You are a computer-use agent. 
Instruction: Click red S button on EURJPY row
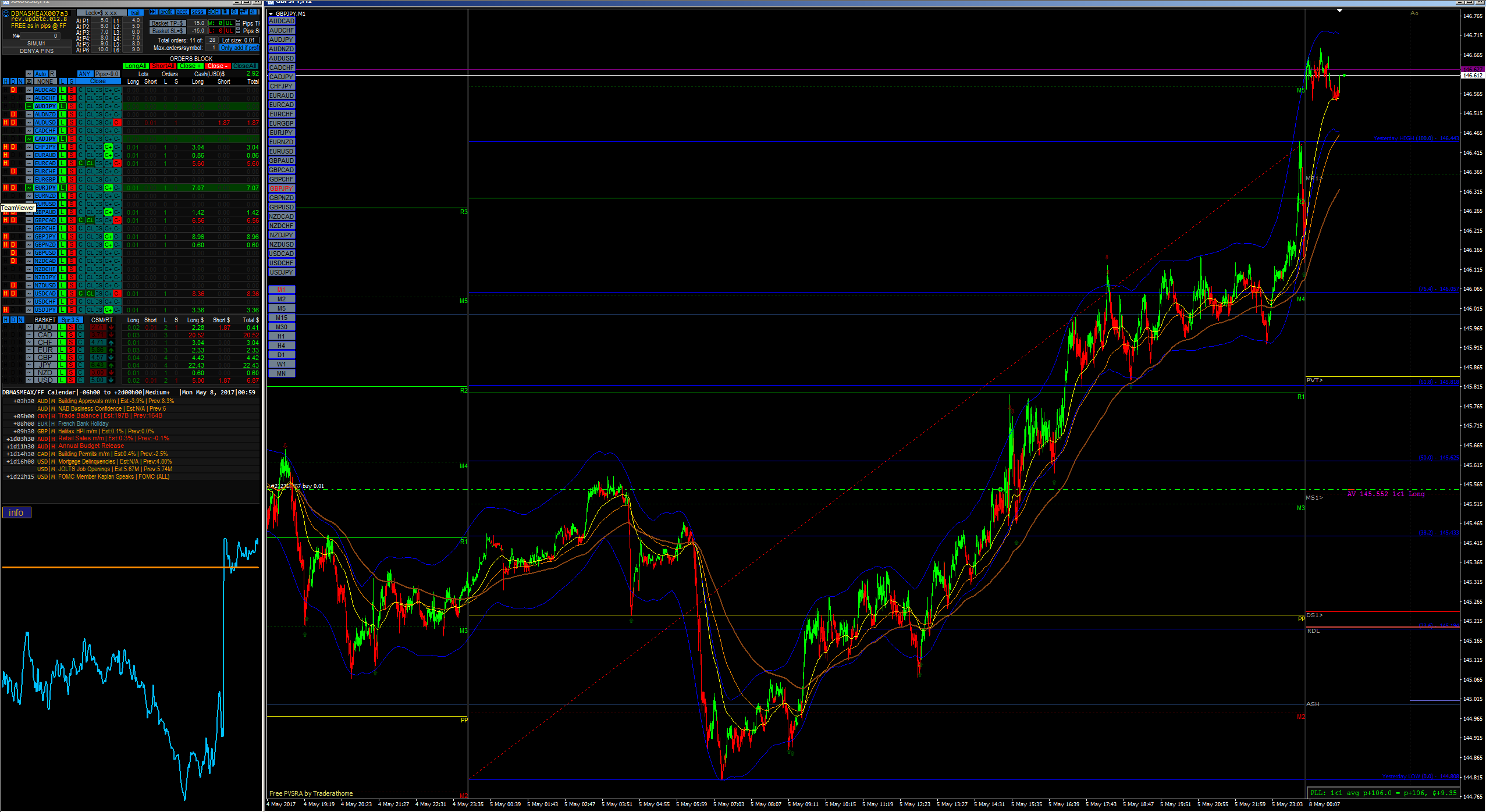pos(72,187)
